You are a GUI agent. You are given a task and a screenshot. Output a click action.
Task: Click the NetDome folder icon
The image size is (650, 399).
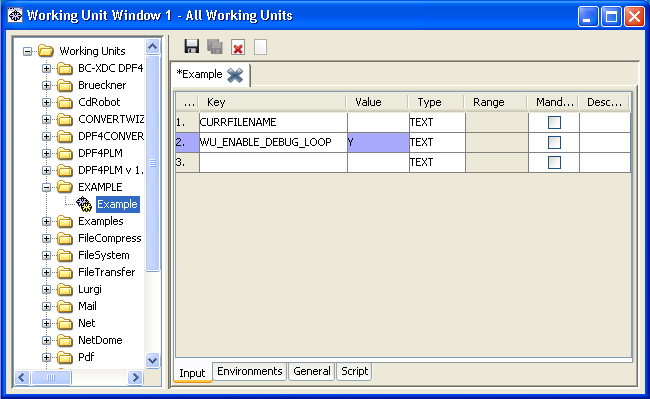click(x=65, y=340)
